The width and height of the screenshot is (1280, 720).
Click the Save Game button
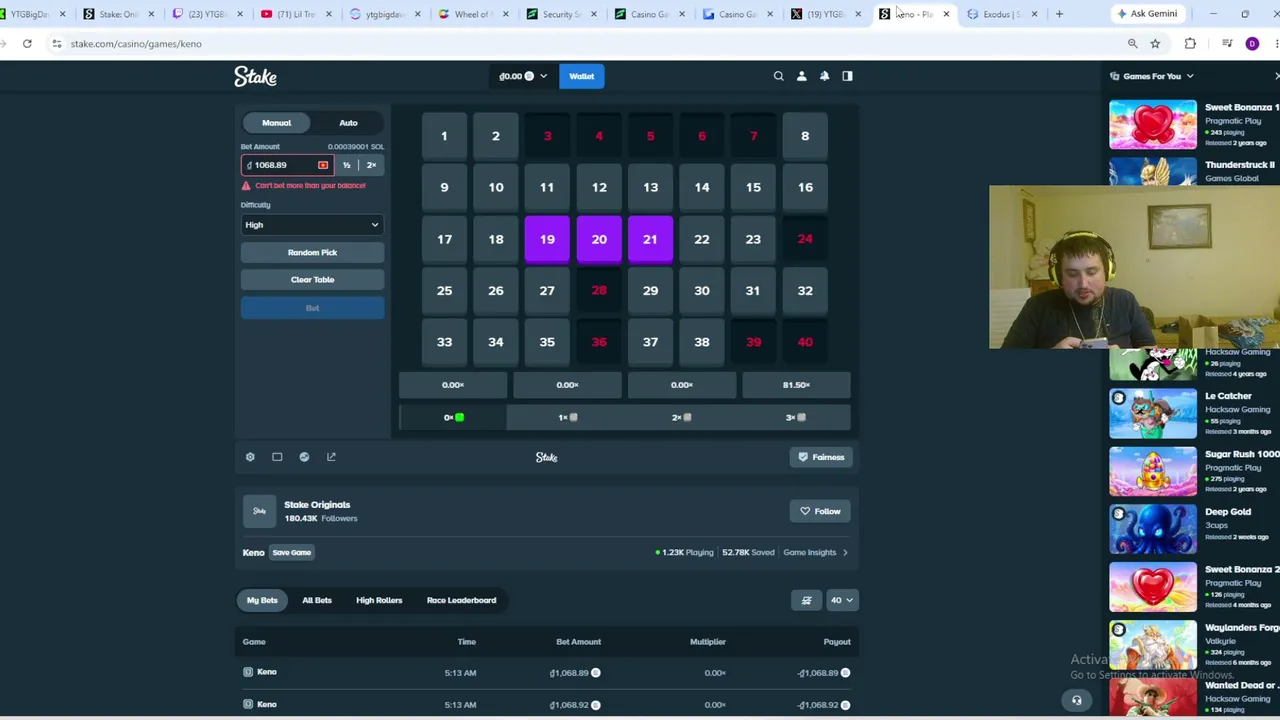pyautogui.click(x=292, y=552)
